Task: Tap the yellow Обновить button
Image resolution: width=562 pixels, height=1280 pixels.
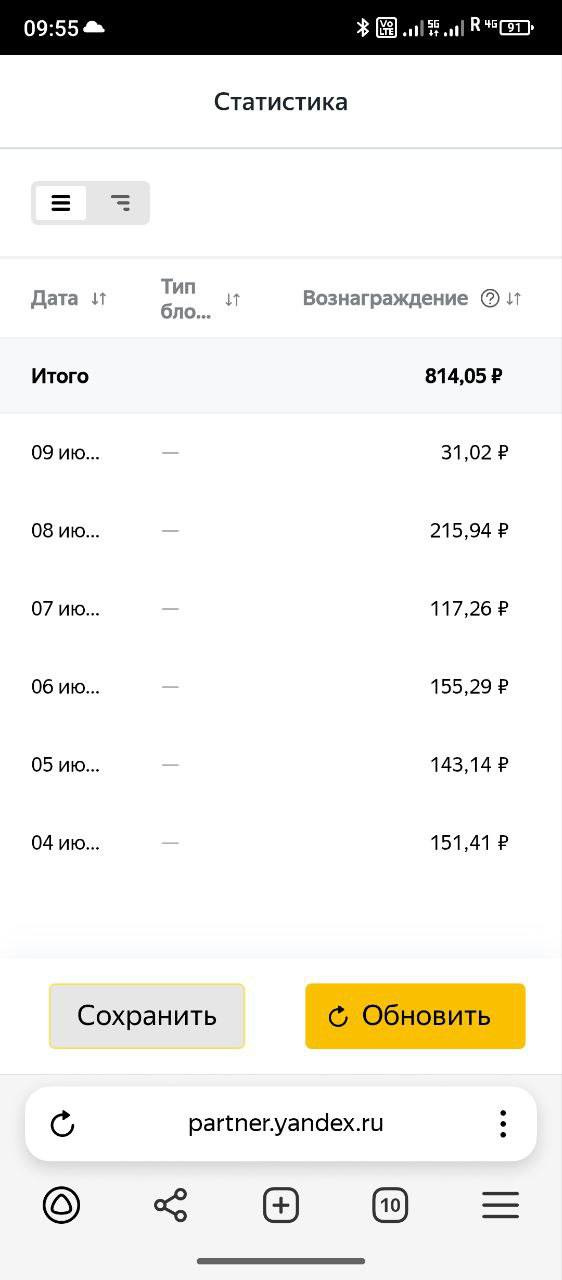Action: (415, 1016)
